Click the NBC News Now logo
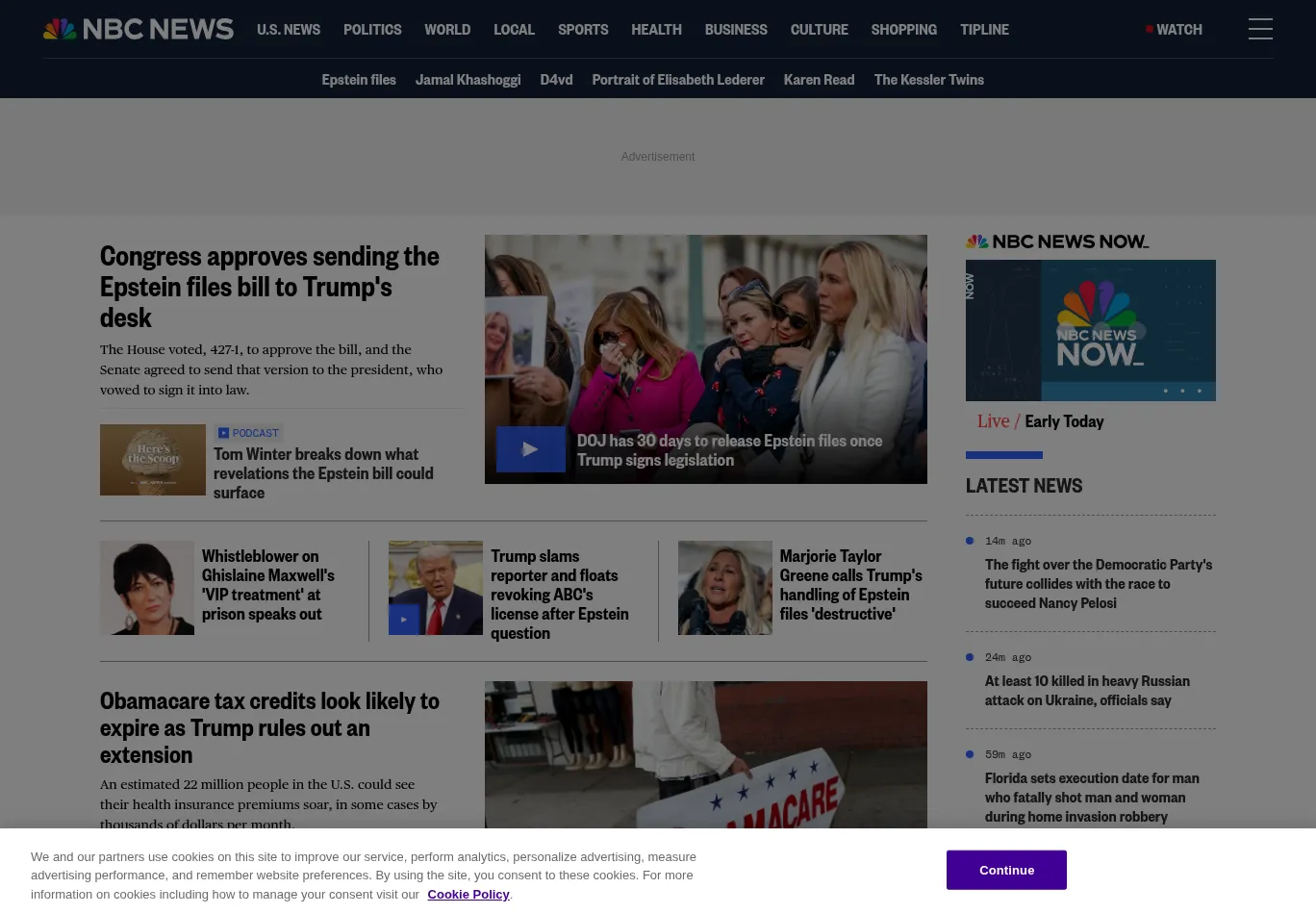Screen dimensions: 1316x914 [x=1056, y=241]
